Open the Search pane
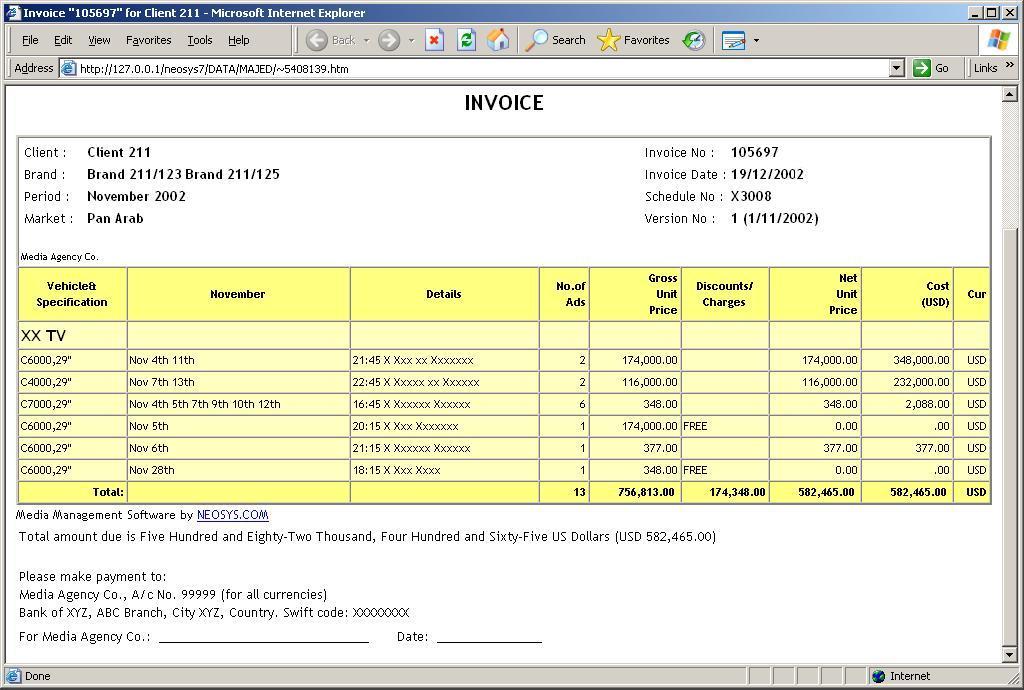Screen dimensions: 1024x690 tap(556, 40)
